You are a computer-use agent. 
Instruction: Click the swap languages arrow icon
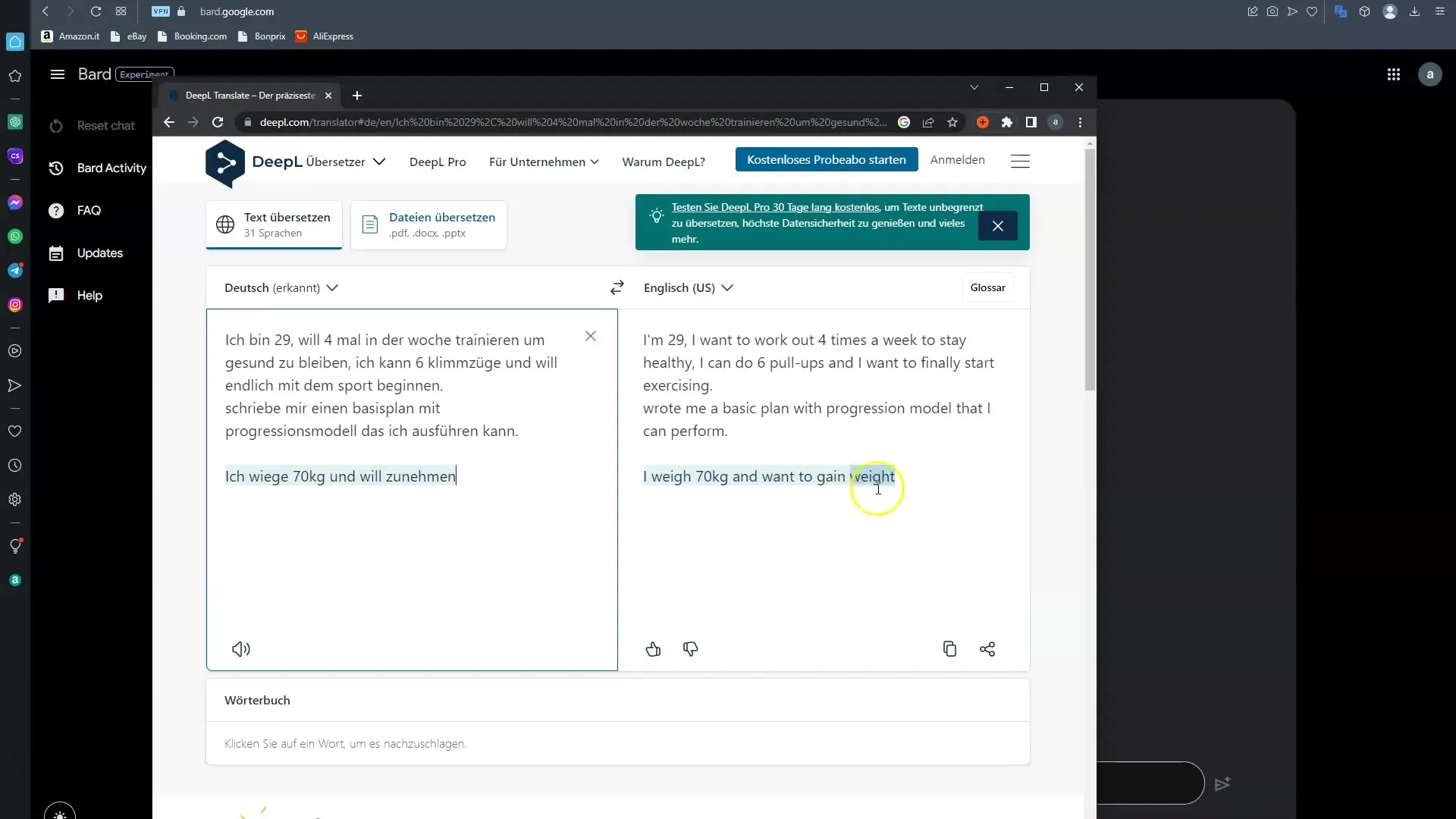(619, 287)
